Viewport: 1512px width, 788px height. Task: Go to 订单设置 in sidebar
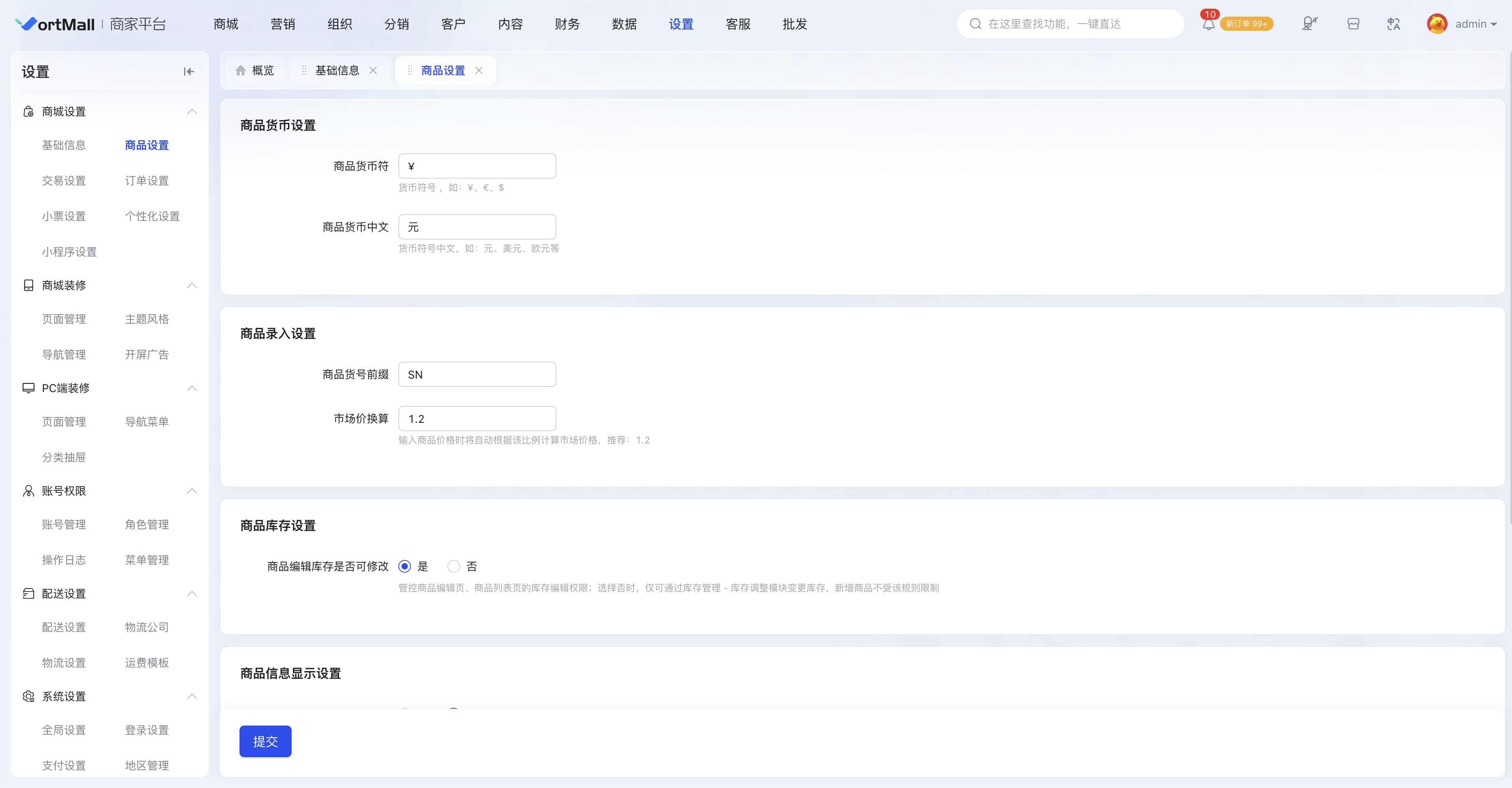pos(147,181)
